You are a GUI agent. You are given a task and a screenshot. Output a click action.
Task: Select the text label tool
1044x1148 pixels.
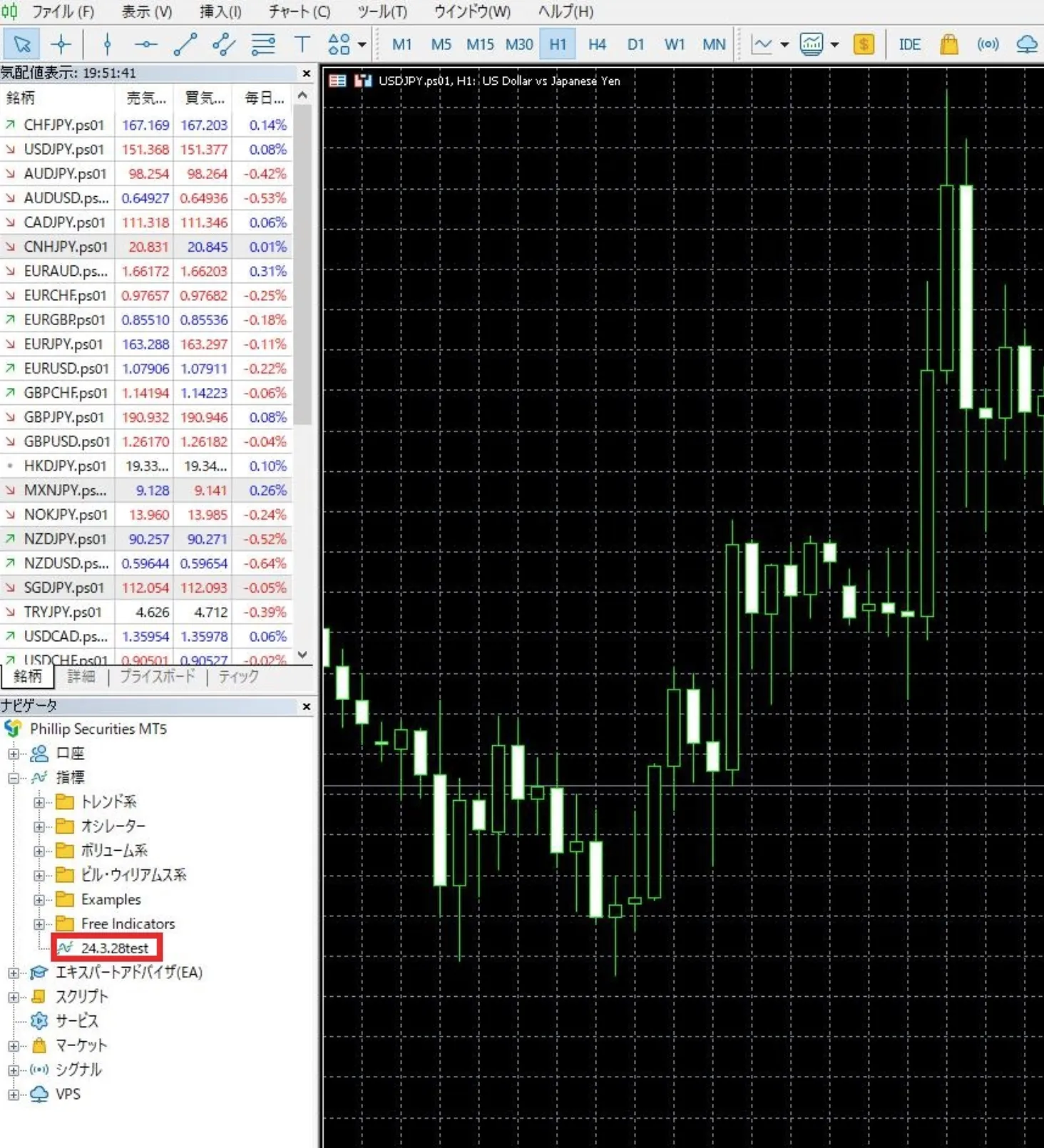(x=302, y=44)
